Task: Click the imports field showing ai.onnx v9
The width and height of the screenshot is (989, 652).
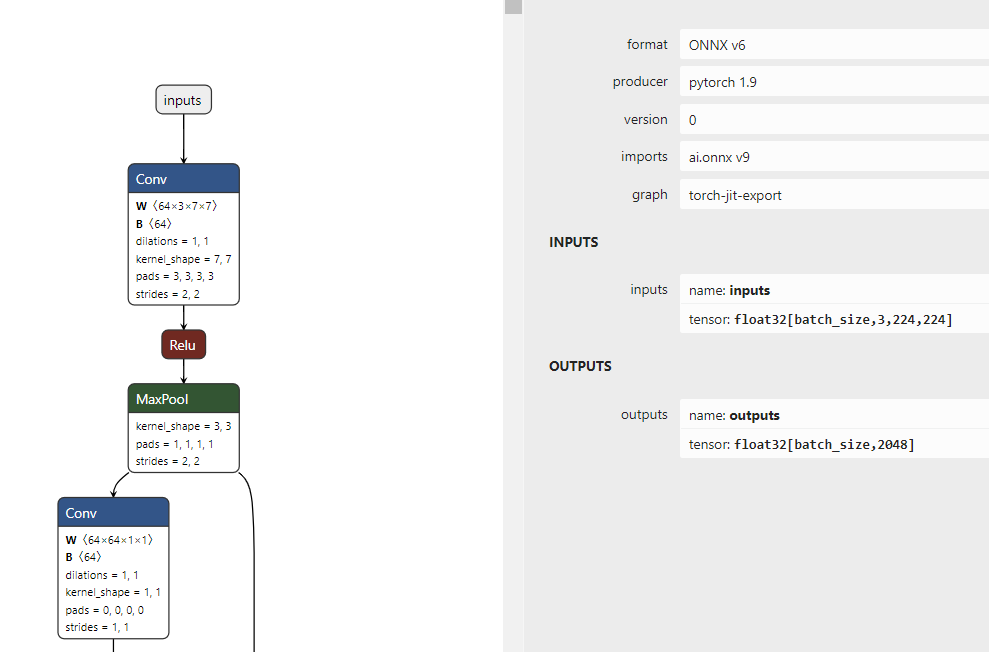Action: click(x=833, y=157)
